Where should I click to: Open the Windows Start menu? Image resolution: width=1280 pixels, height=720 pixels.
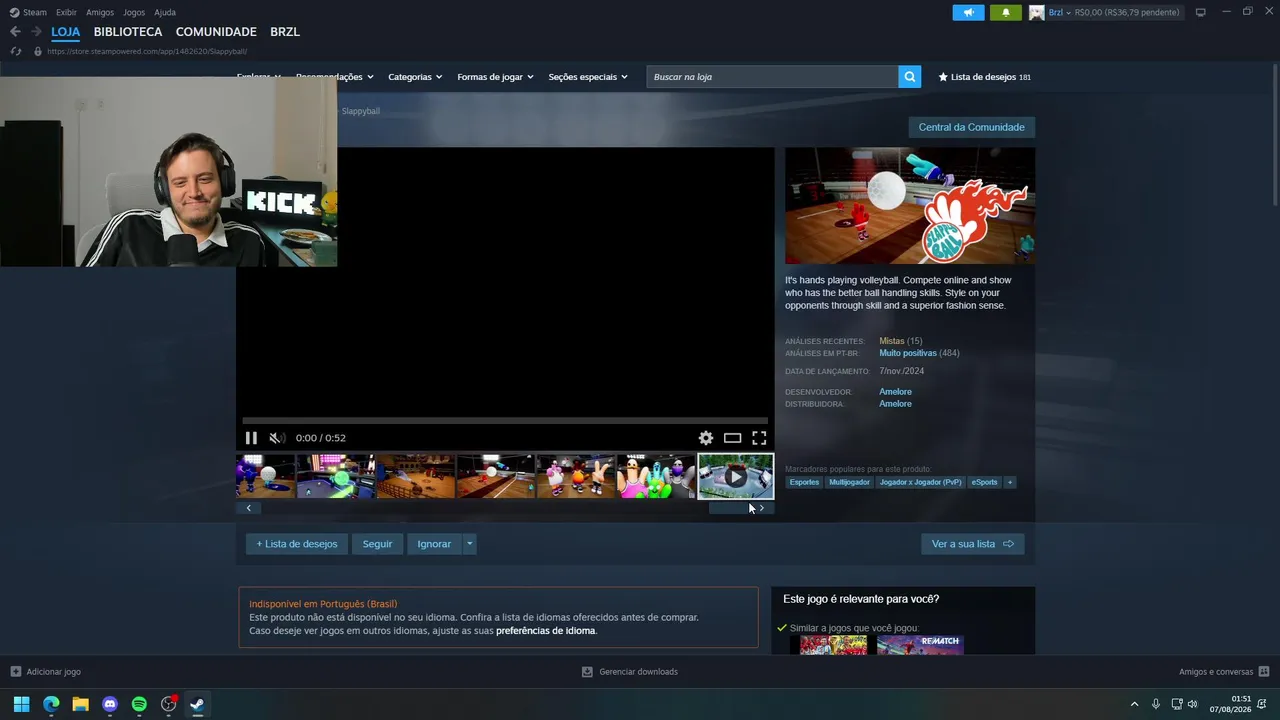click(21, 704)
